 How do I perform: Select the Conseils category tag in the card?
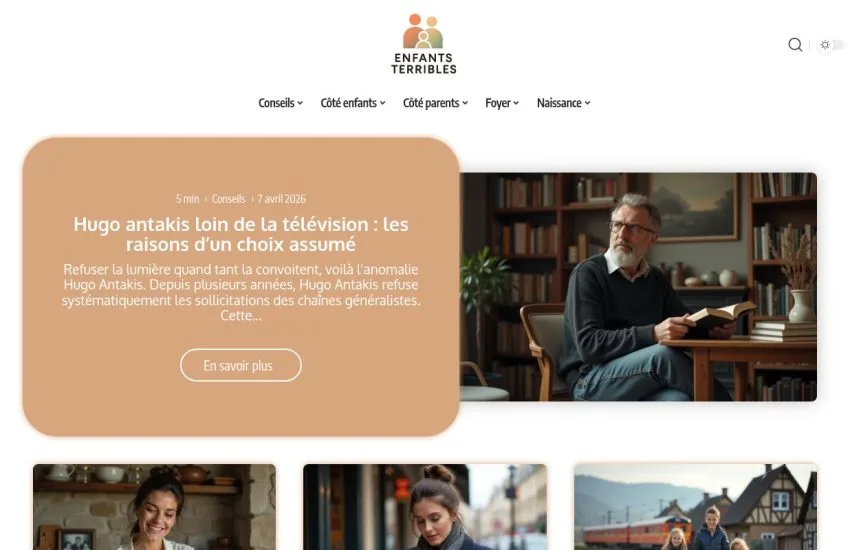coord(228,199)
